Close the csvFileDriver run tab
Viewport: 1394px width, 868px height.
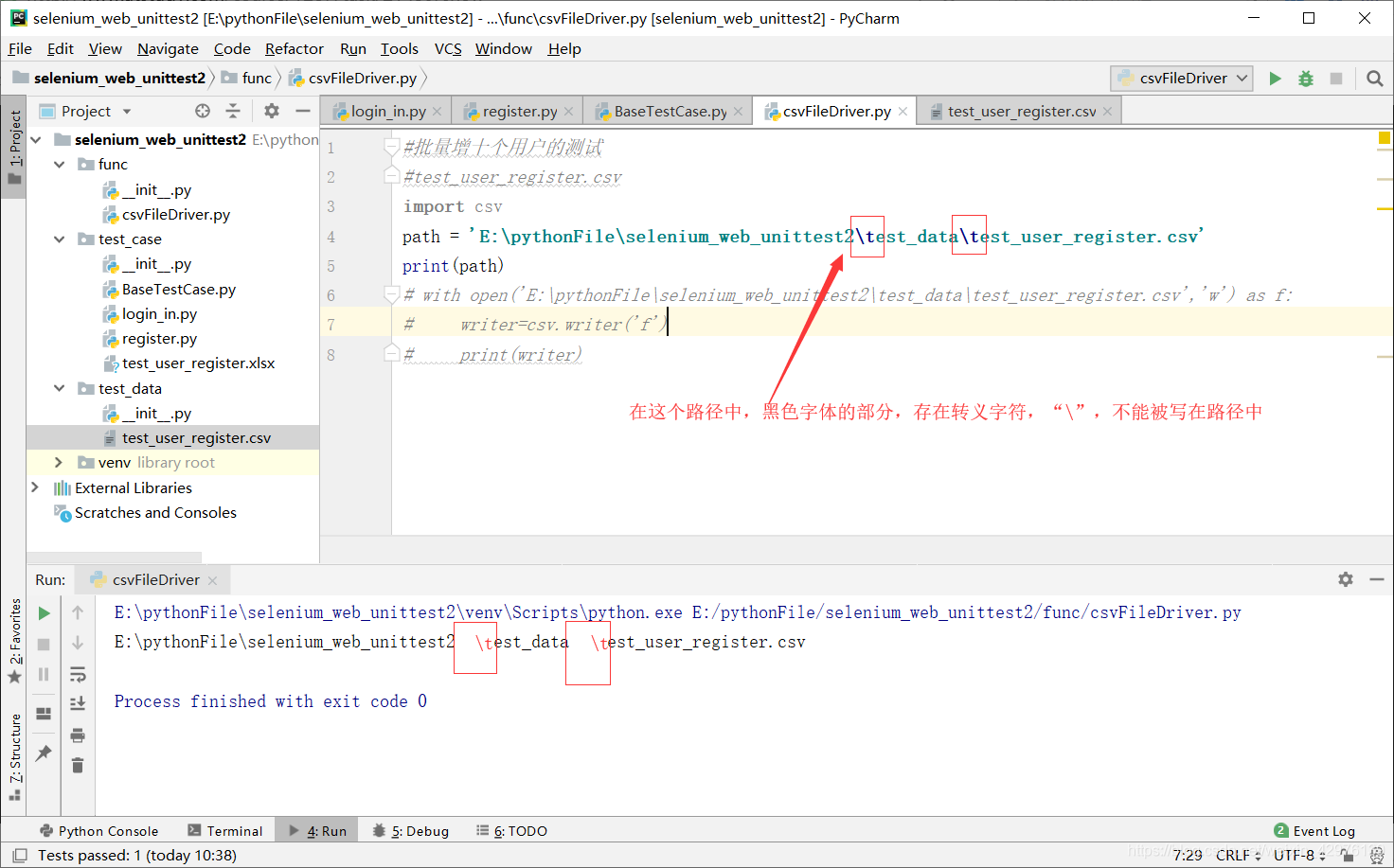coord(212,580)
